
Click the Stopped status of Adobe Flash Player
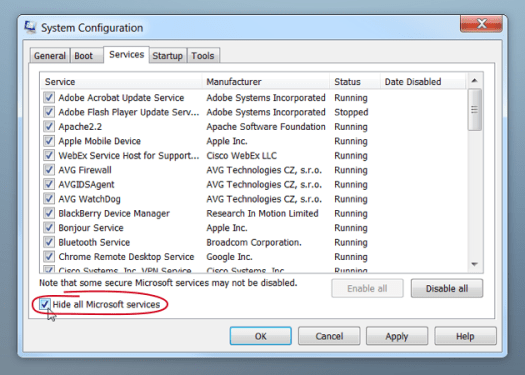coord(351,112)
